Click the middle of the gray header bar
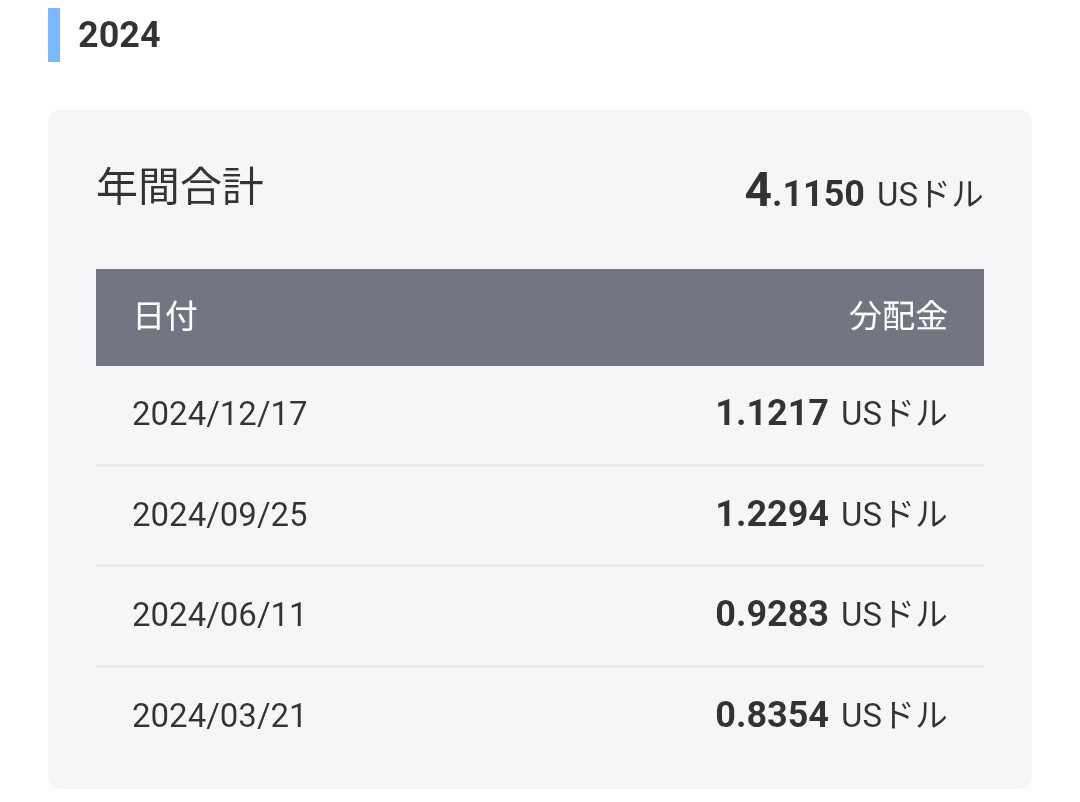 (540, 317)
